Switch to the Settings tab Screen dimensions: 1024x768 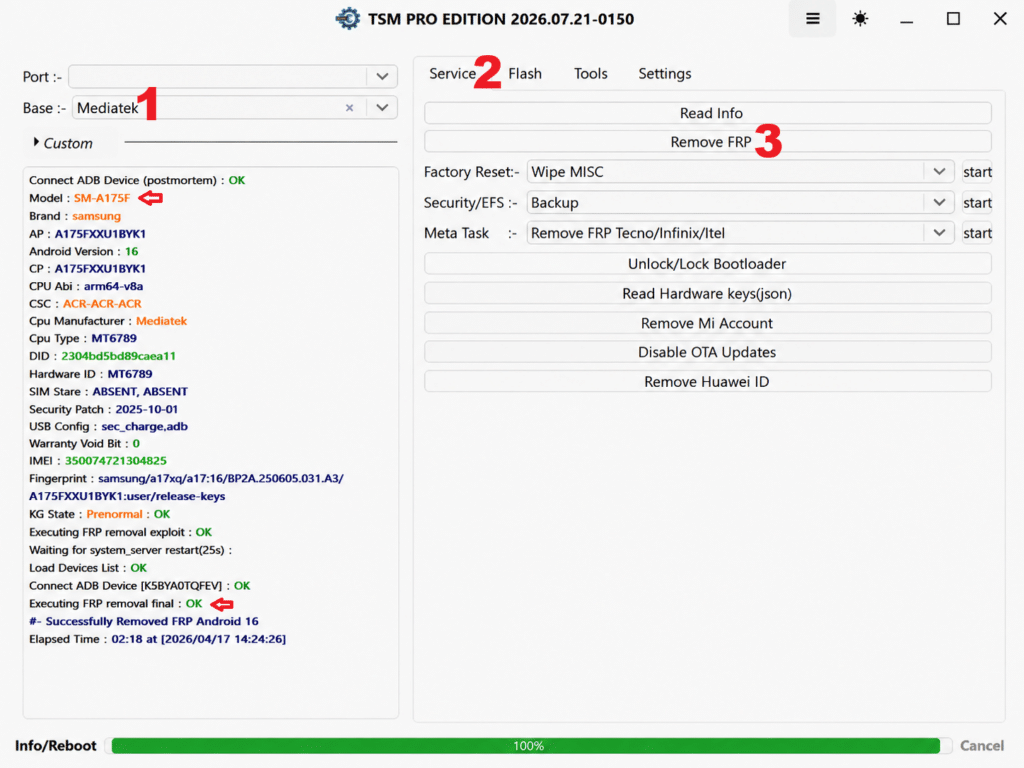point(664,73)
